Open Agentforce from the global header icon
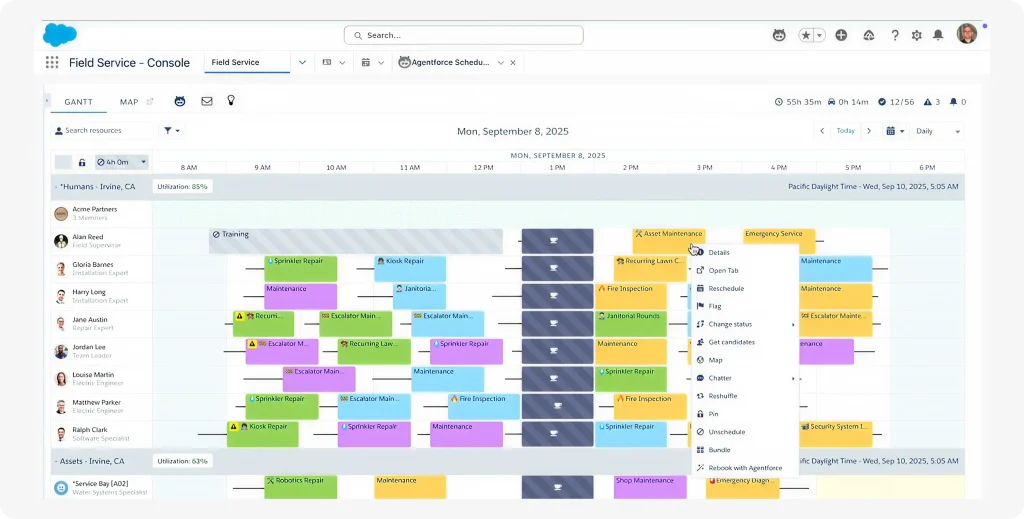 (x=779, y=35)
